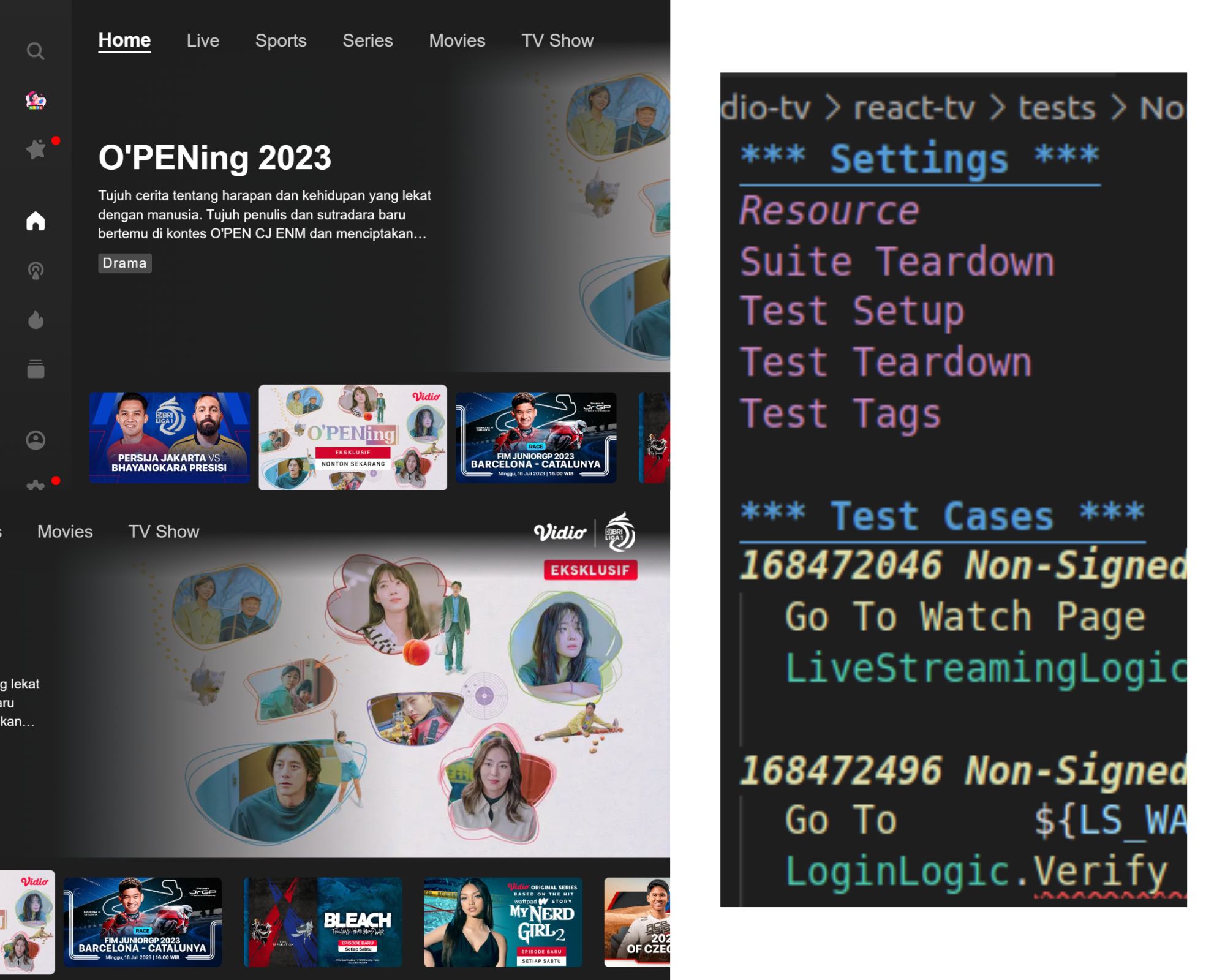Select the Movies tab in top navigation

click(x=457, y=40)
